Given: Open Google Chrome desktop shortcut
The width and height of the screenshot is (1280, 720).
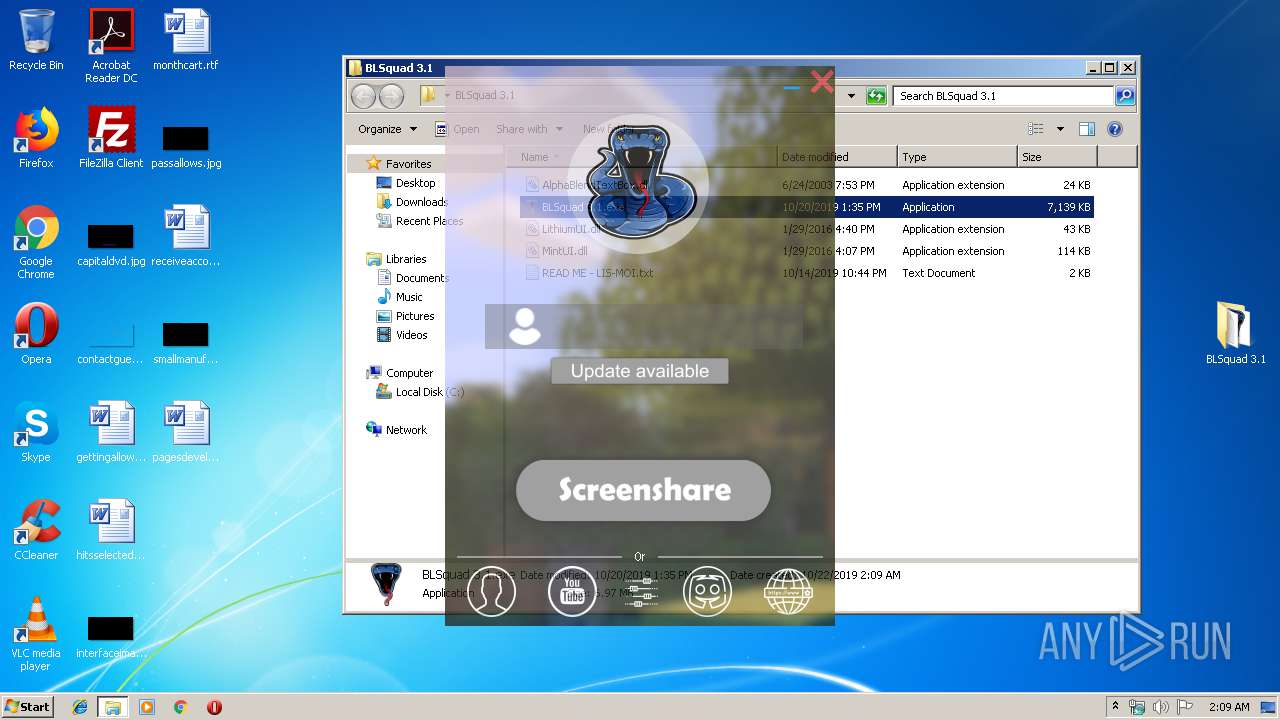Looking at the screenshot, I should (36, 242).
